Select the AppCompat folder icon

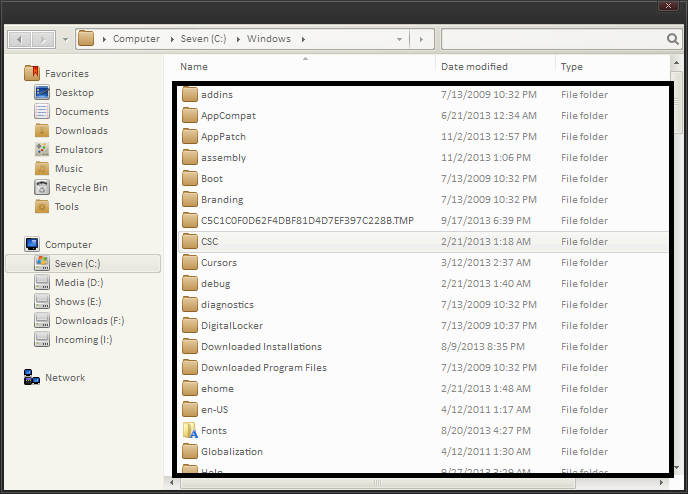(x=190, y=115)
